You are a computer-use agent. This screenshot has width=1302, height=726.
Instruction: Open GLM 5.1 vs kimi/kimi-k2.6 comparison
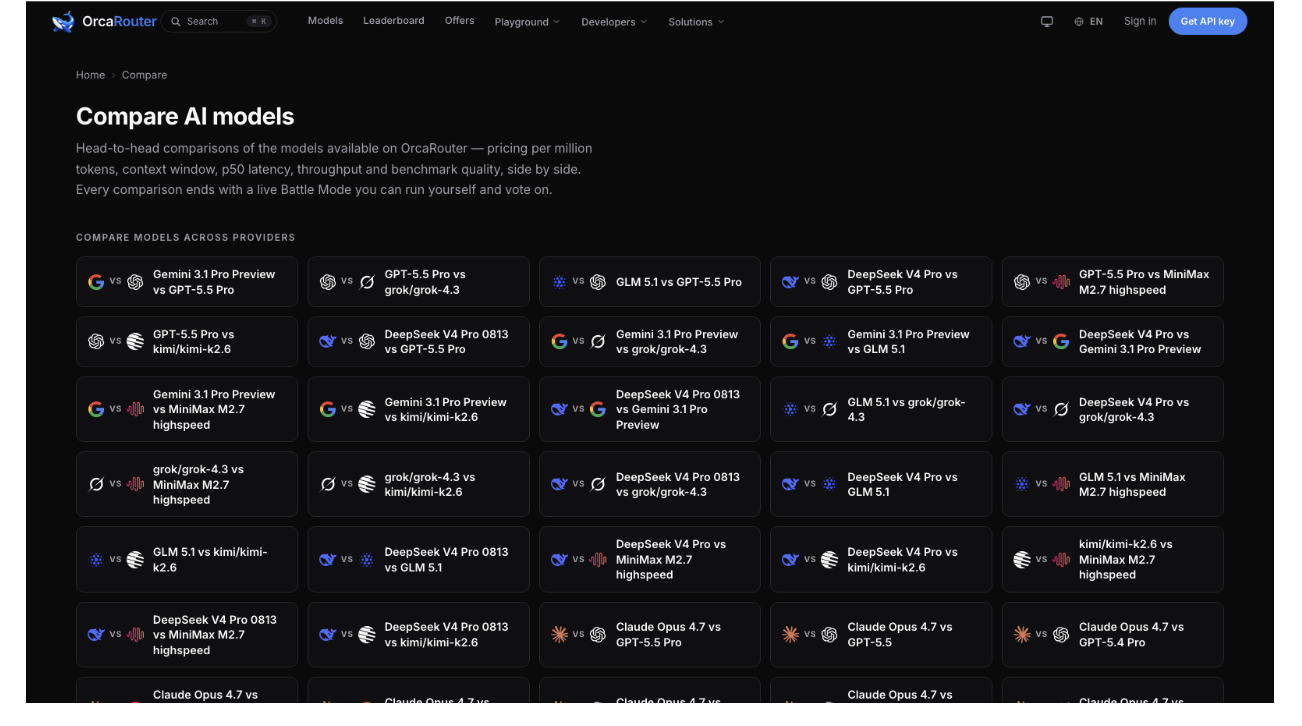coord(187,560)
